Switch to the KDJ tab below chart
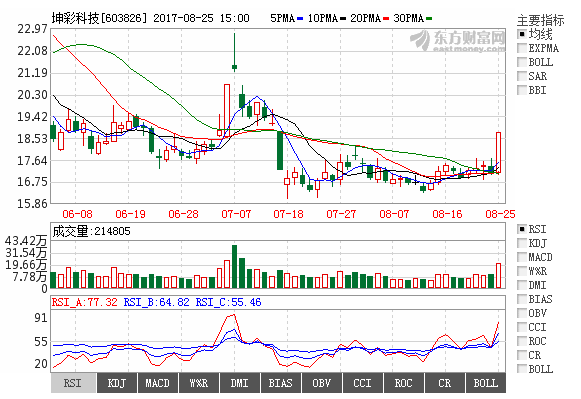The height and width of the screenshot is (399, 581). pyautogui.click(x=117, y=383)
